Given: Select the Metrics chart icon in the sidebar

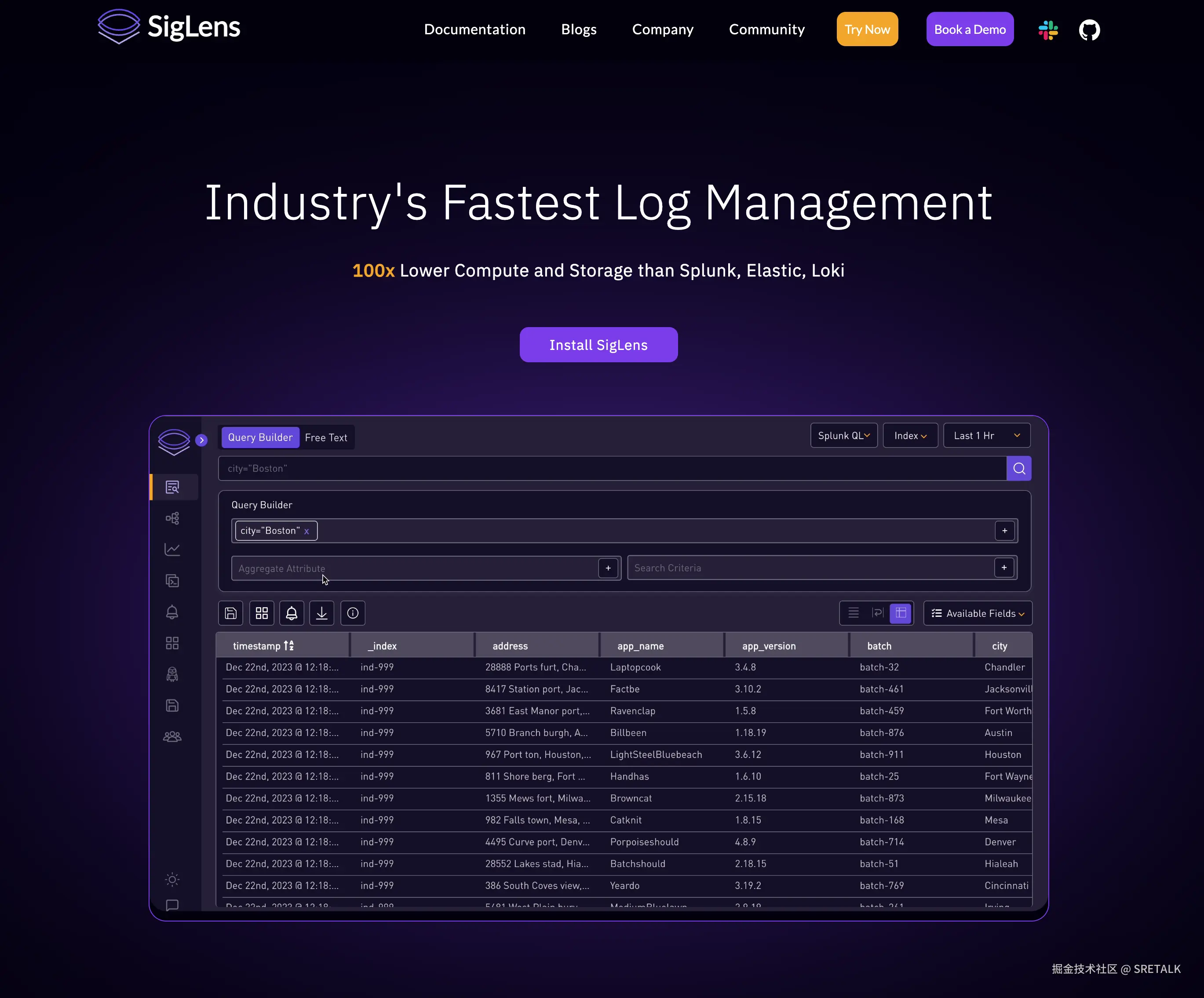Looking at the screenshot, I should [172, 549].
